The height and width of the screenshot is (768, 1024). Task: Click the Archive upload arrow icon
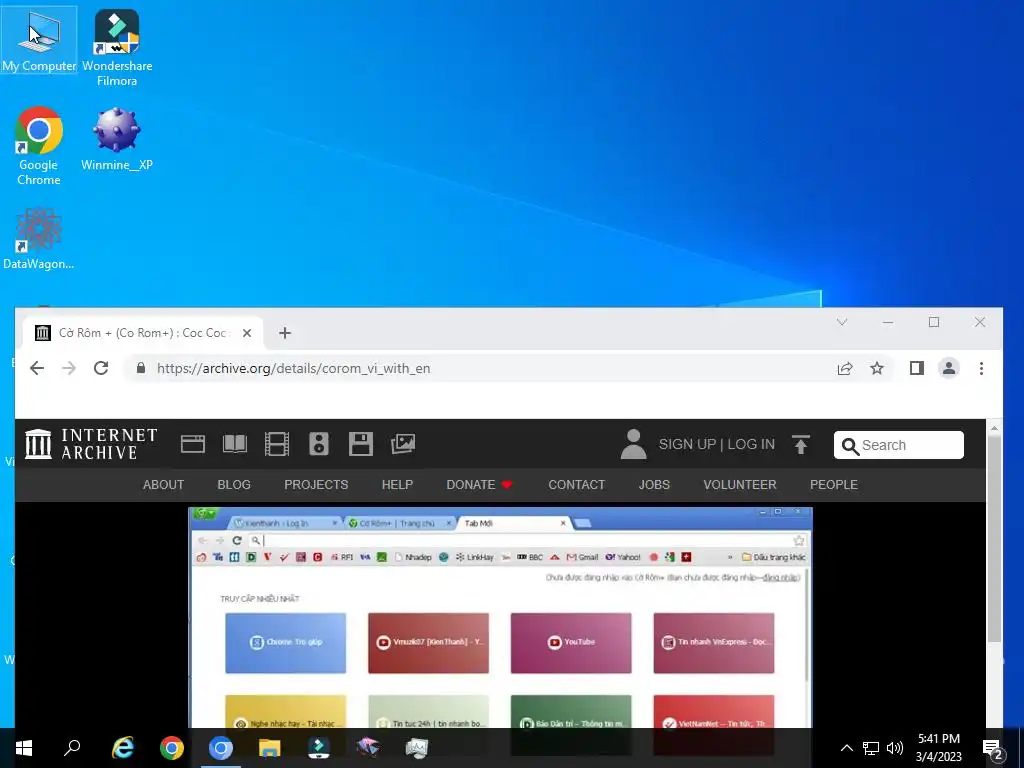coord(801,444)
